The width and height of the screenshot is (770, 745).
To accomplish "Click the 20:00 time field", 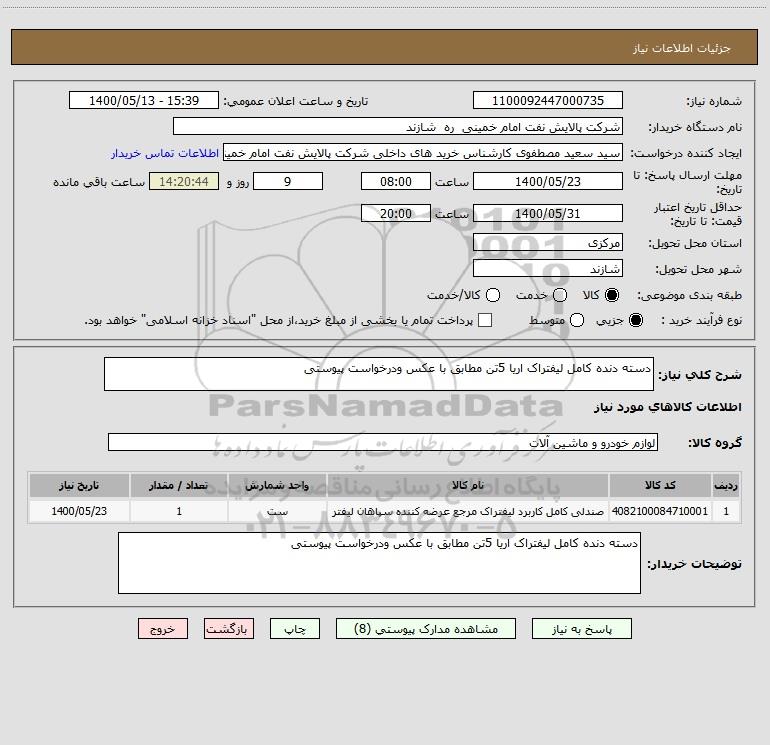I will click(x=396, y=213).
